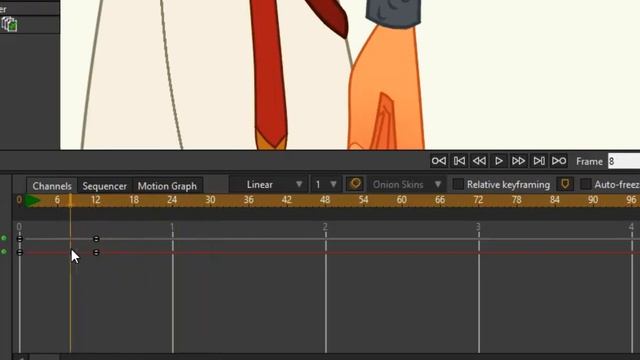The image size is (640, 360).
Task: Click frame 12 on the timeline ruler
Action: click(96, 200)
